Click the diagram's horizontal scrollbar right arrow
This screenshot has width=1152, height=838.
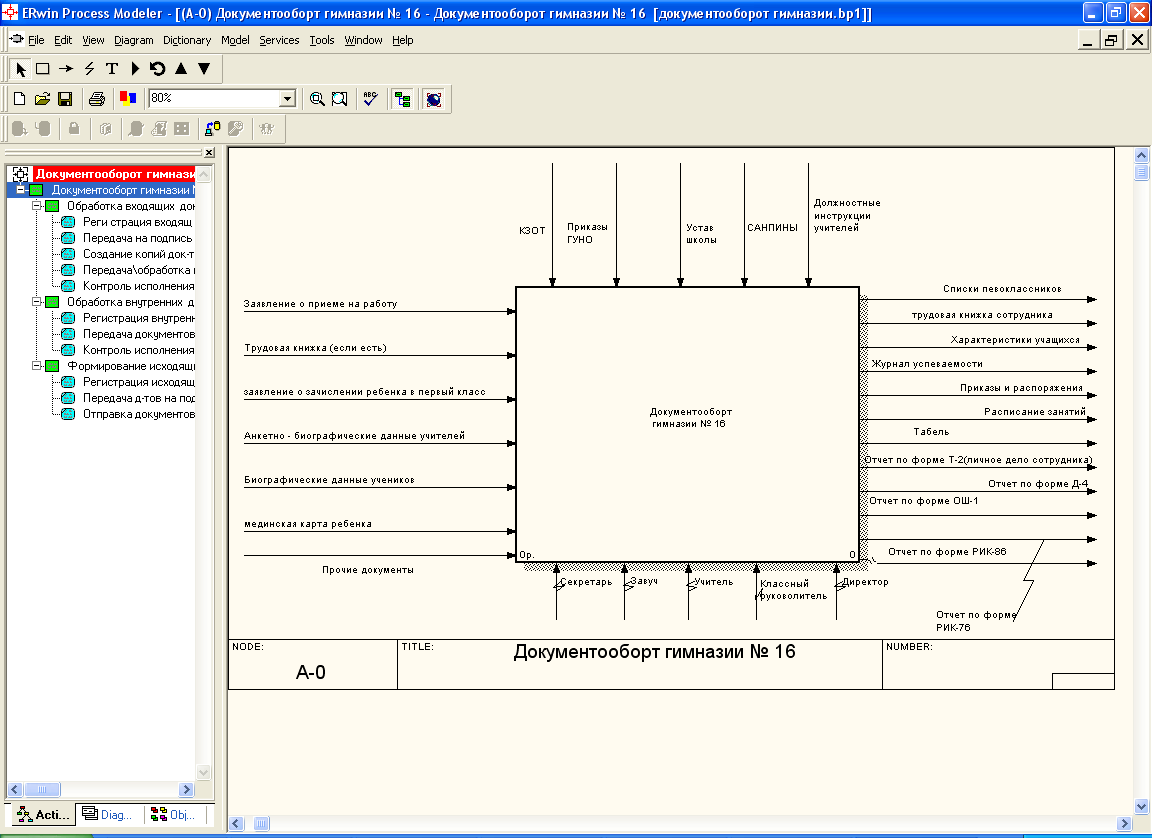[x=1122, y=824]
